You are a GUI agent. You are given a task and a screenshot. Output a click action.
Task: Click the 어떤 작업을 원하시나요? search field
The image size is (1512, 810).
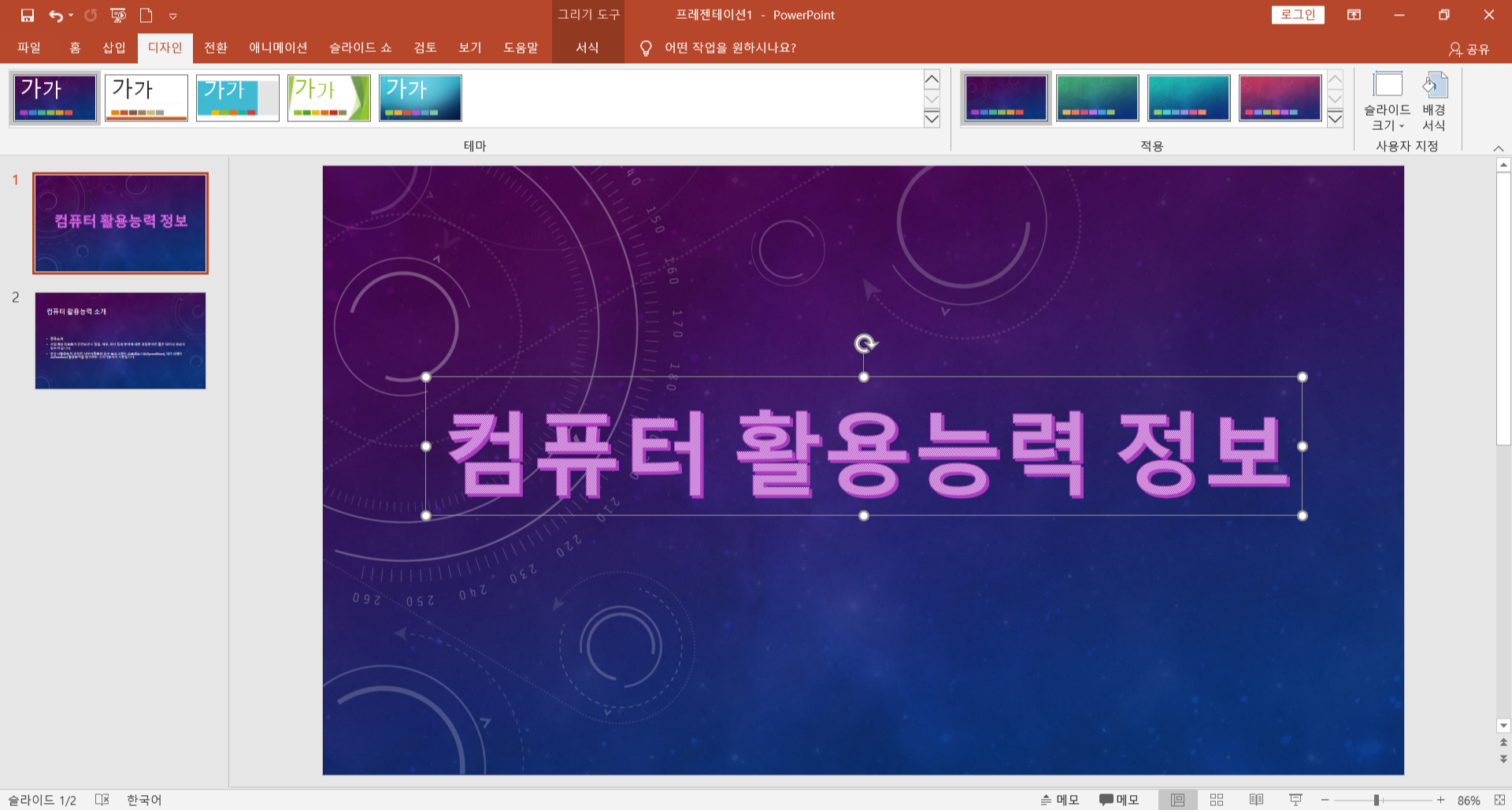[730, 48]
